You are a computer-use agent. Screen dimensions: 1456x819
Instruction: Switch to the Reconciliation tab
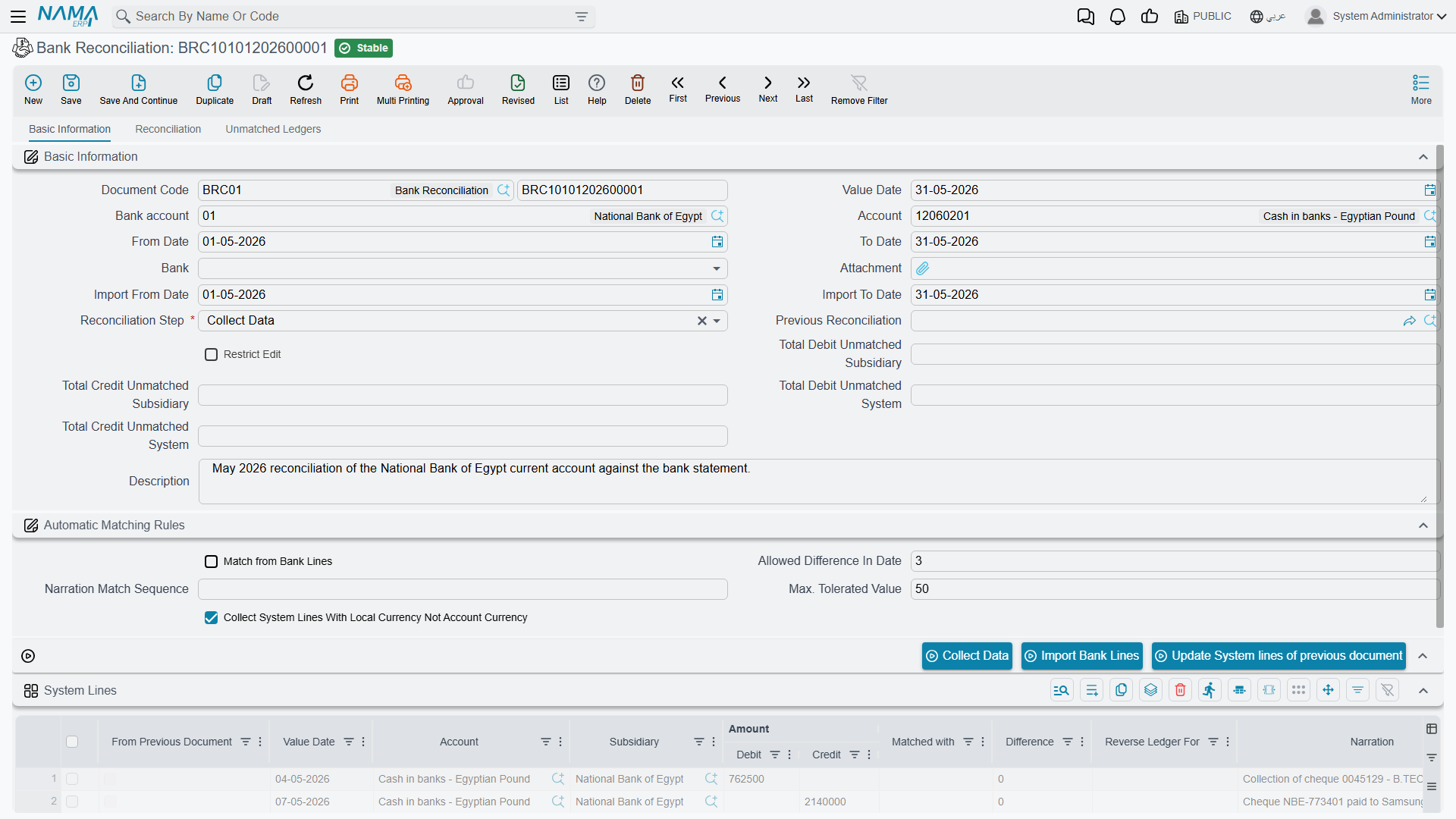pyautogui.click(x=168, y=129)
